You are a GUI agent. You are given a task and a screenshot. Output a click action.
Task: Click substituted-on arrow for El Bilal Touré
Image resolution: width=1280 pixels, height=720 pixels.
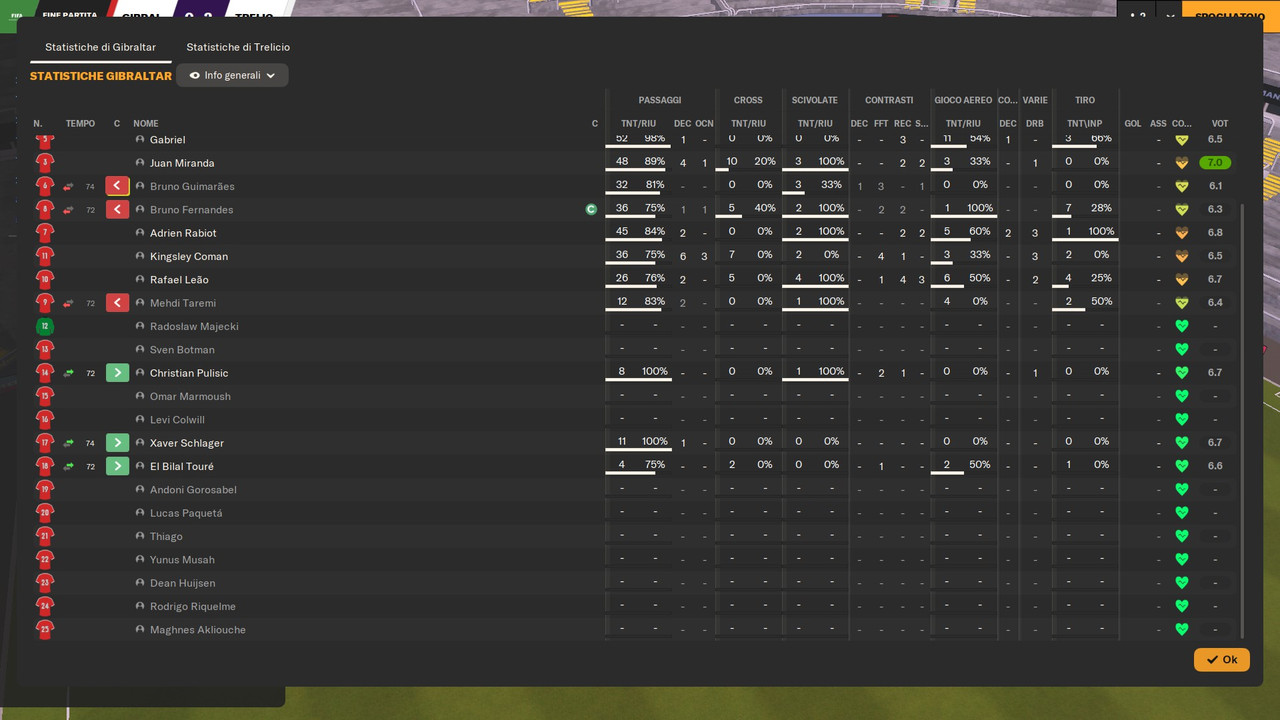[x=117, y=466]
